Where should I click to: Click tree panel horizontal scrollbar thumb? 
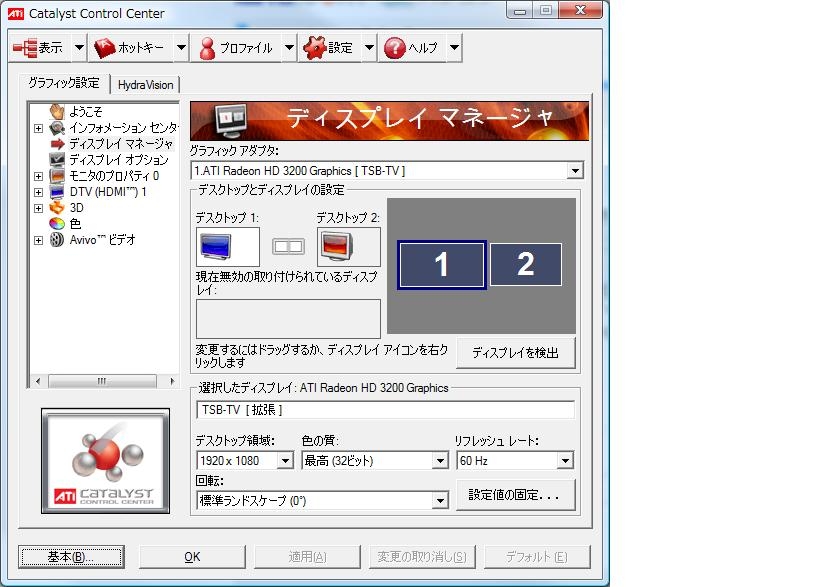[102, 381]
